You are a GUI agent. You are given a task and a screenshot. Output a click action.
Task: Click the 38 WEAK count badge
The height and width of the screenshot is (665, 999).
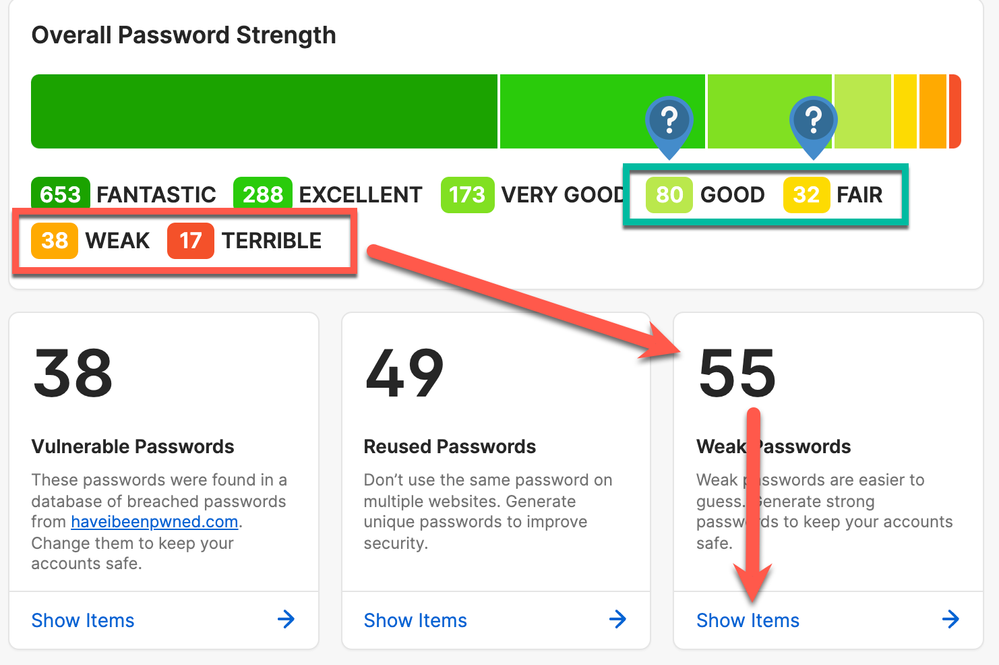(55, 241)
